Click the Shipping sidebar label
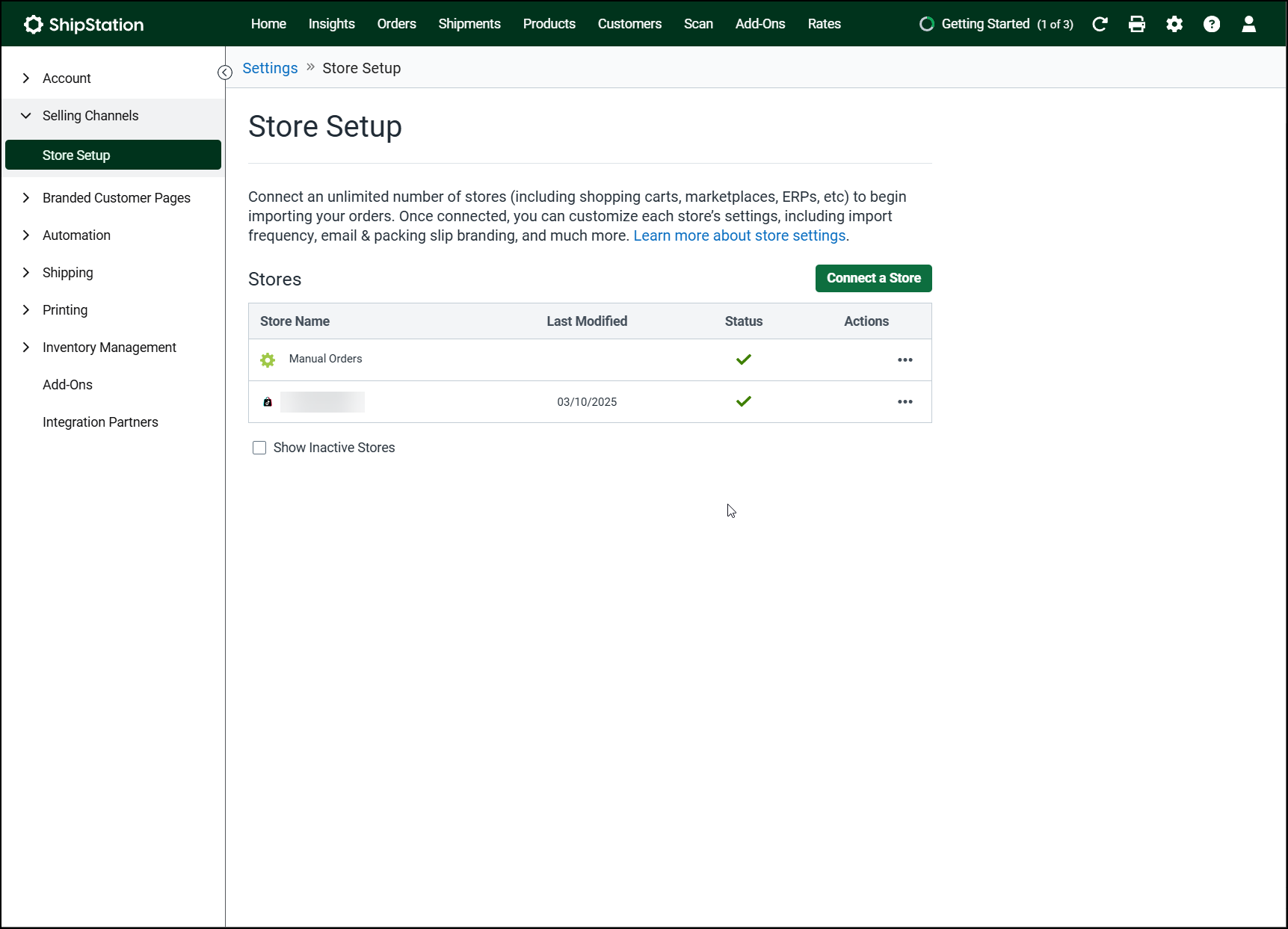 (68, 273)
